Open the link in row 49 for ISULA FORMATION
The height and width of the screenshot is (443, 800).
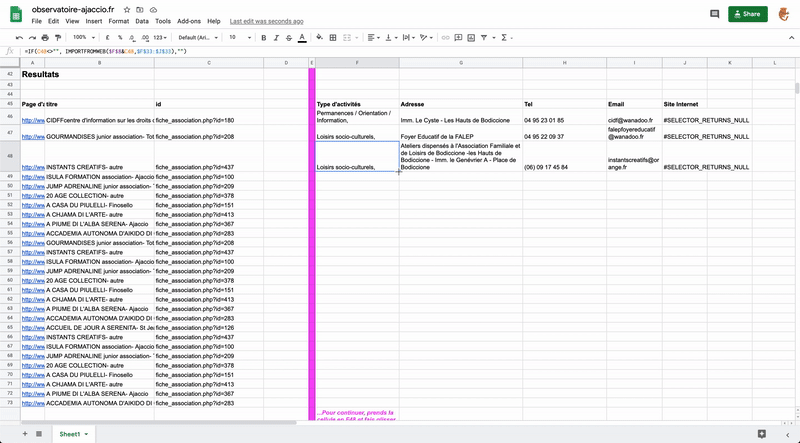click(x=33, y=177)
